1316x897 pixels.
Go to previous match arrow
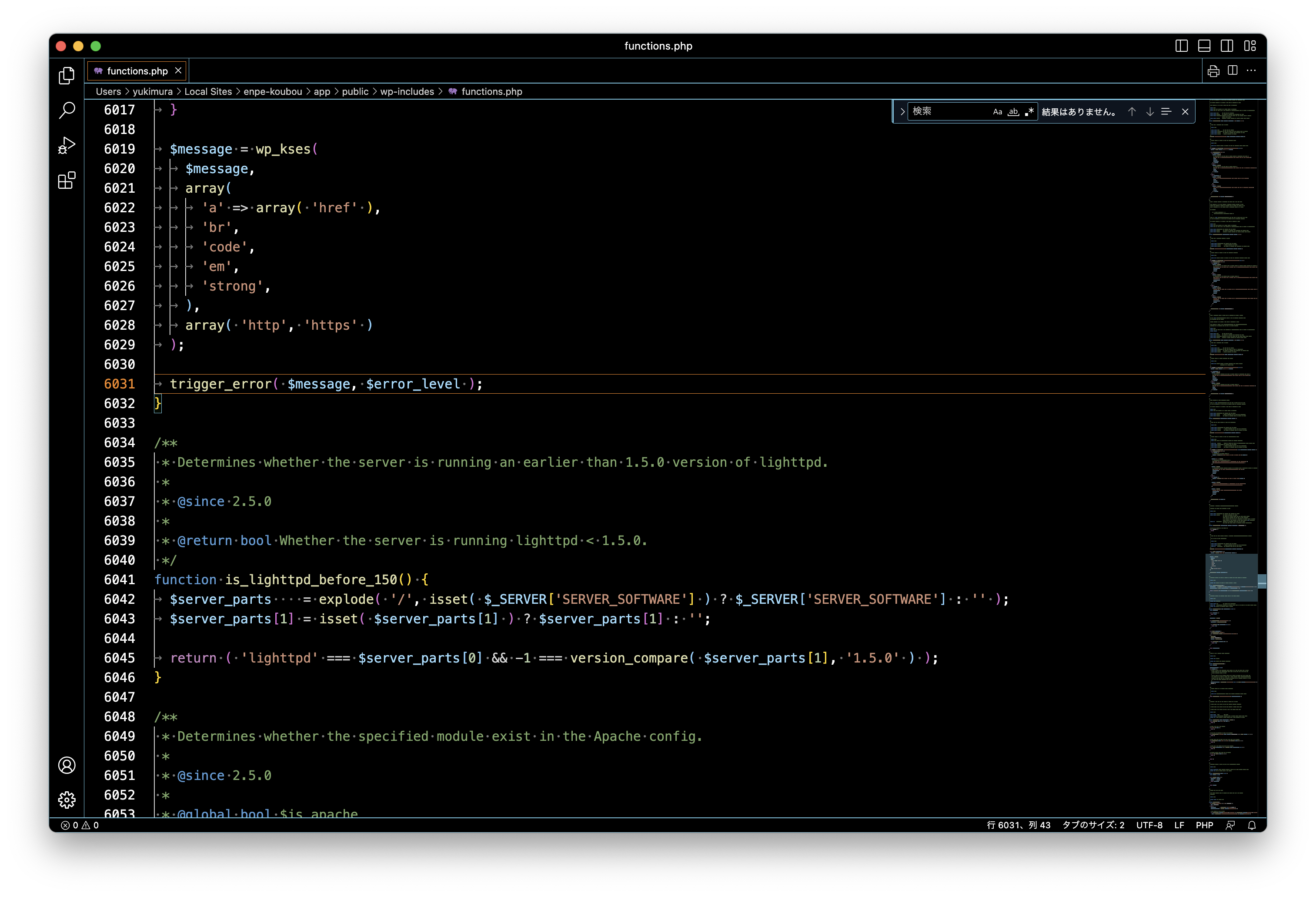coord(1132,111)
